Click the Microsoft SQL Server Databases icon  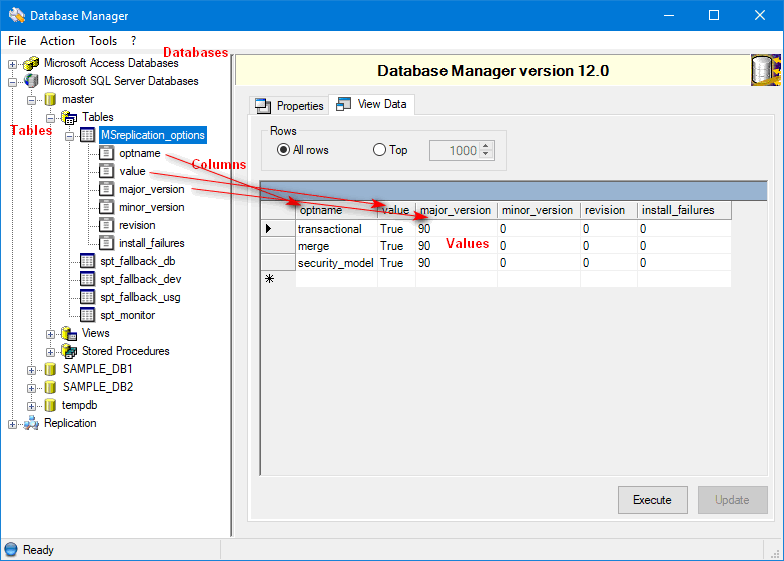[x=31, y=81]
